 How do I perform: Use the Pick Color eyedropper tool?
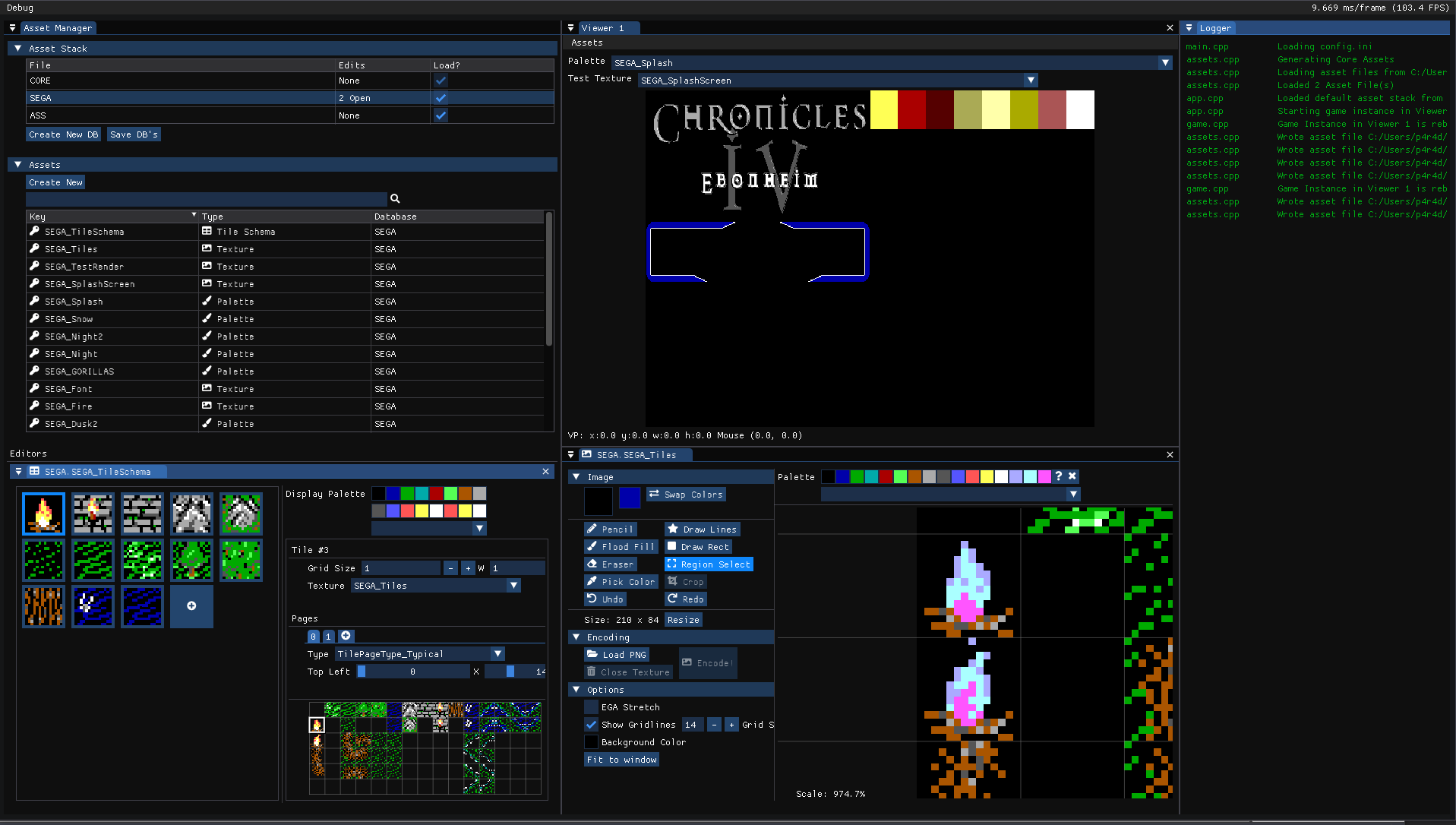point(621,582)
